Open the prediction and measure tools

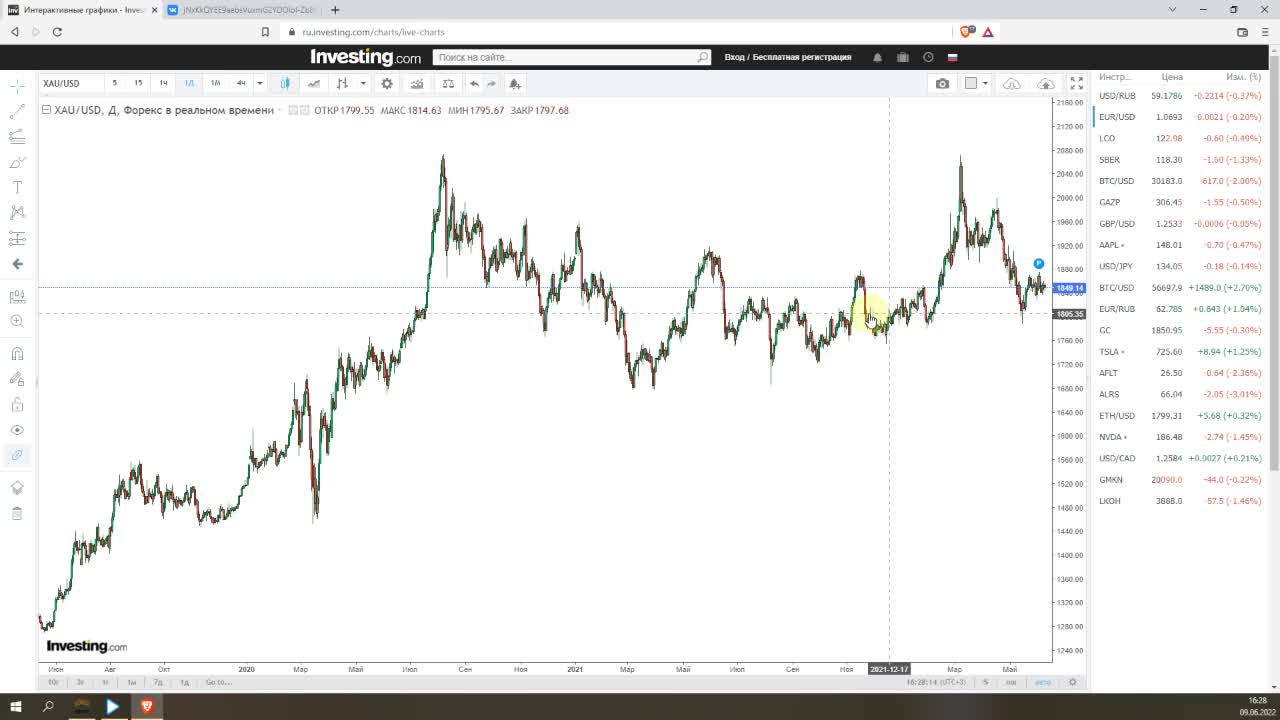tap(17, 238)
